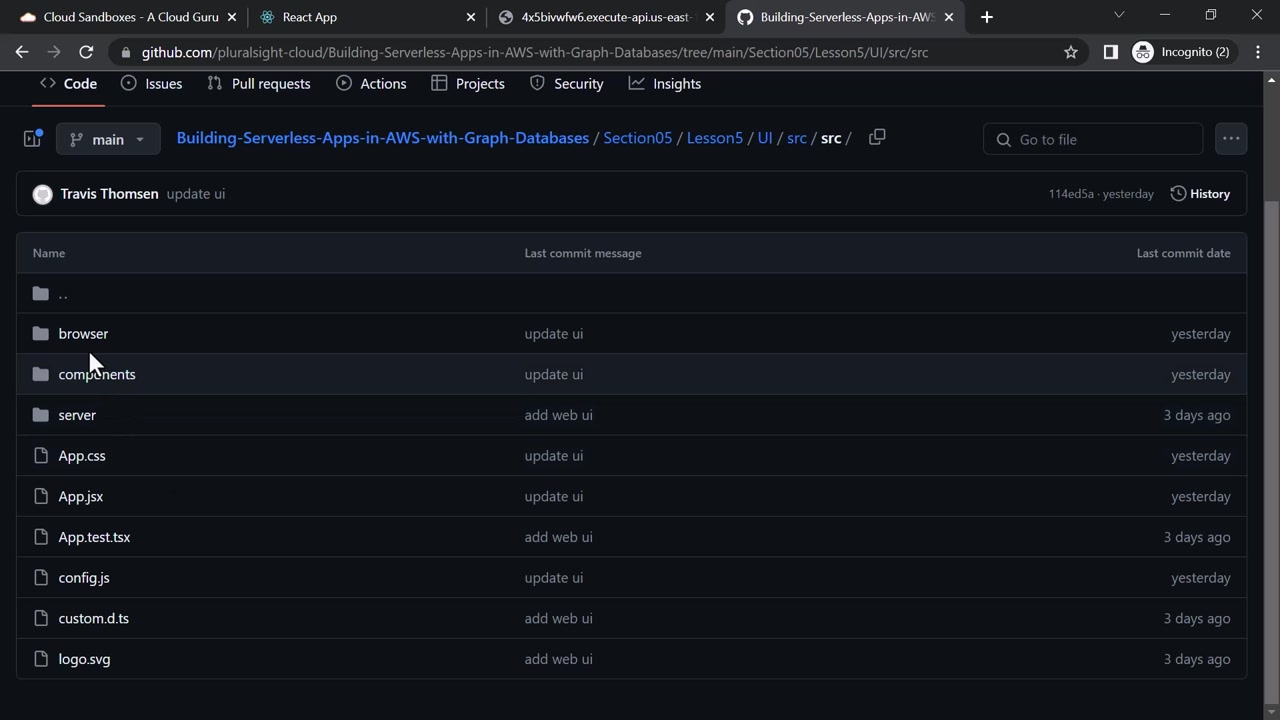Reload the page

pos(86,52)
